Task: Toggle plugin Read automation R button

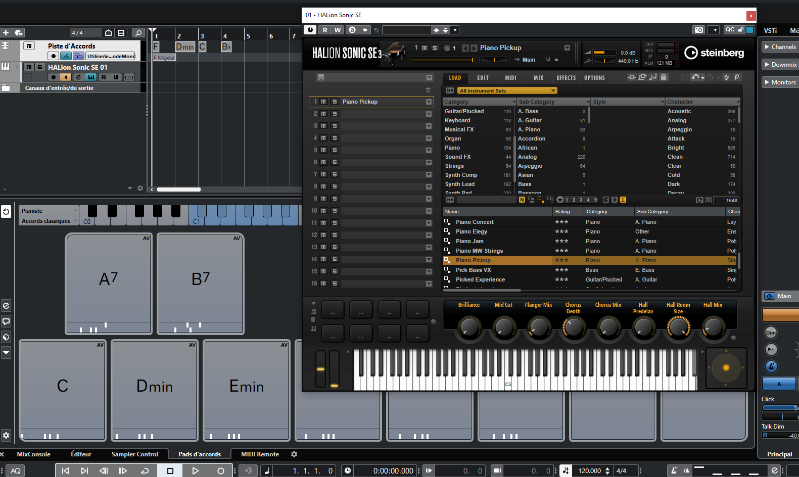Action: pos(325,30)
